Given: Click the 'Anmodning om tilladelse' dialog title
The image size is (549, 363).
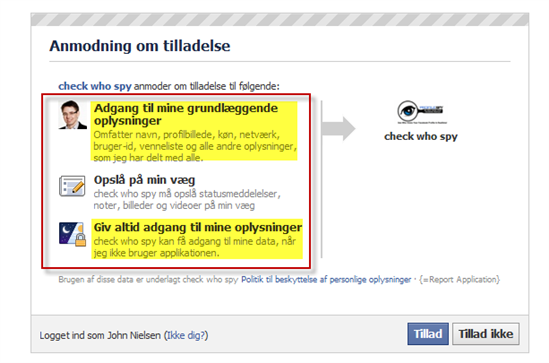Looking at the screenshot, I should 140,46.
